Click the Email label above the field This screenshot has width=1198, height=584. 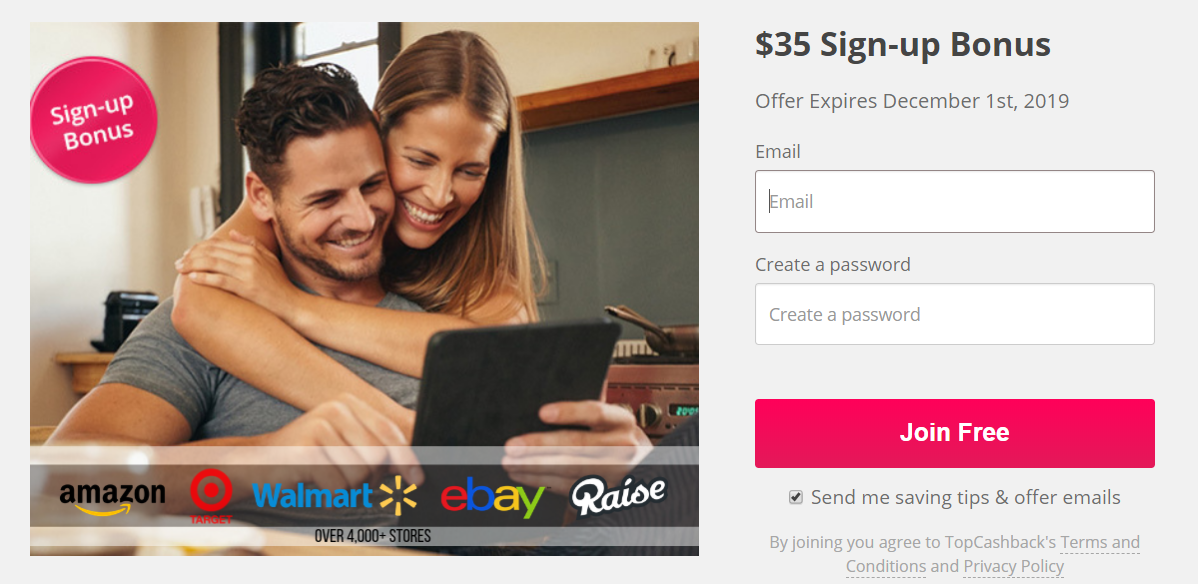778,152
